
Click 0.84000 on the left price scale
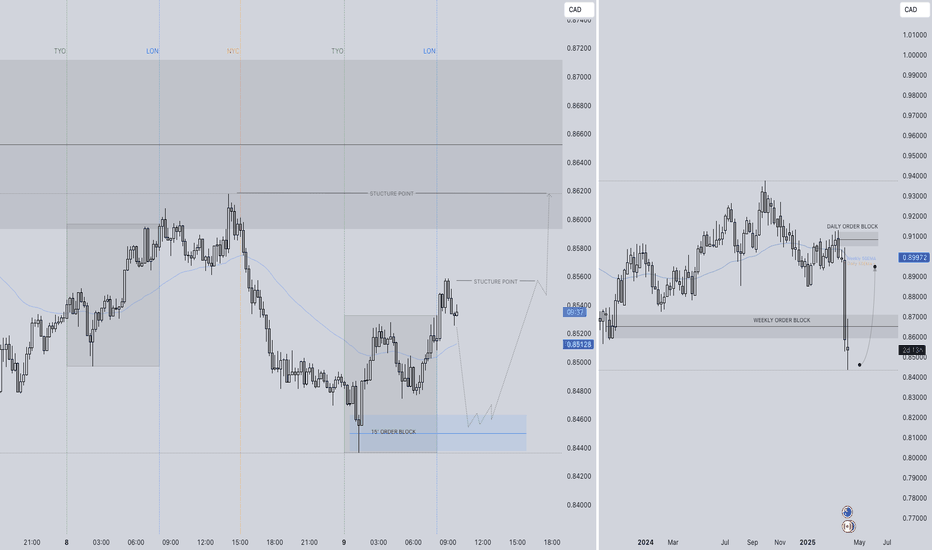(579, 505)
